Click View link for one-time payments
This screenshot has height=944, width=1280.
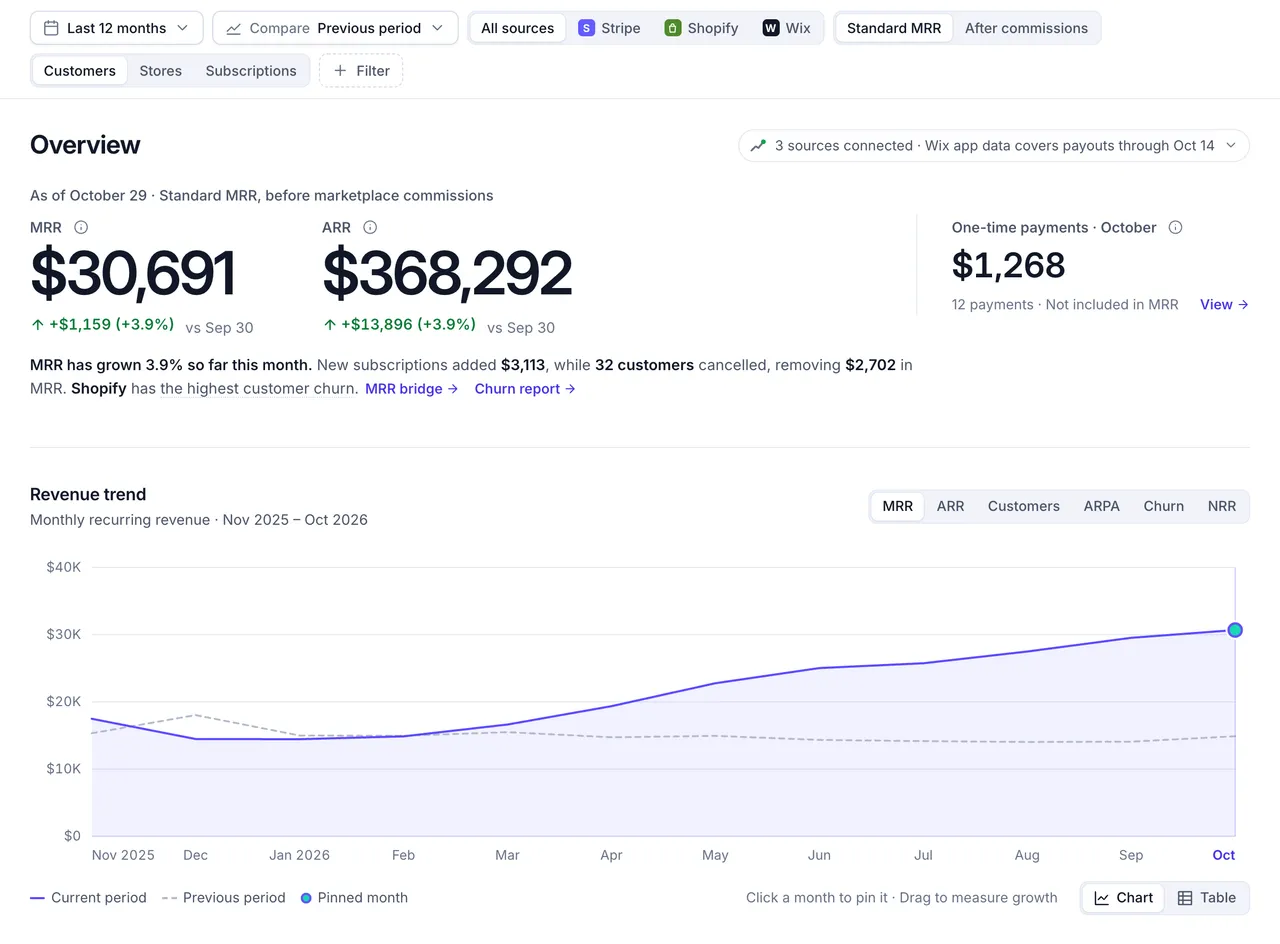(x=1224, y=305)
